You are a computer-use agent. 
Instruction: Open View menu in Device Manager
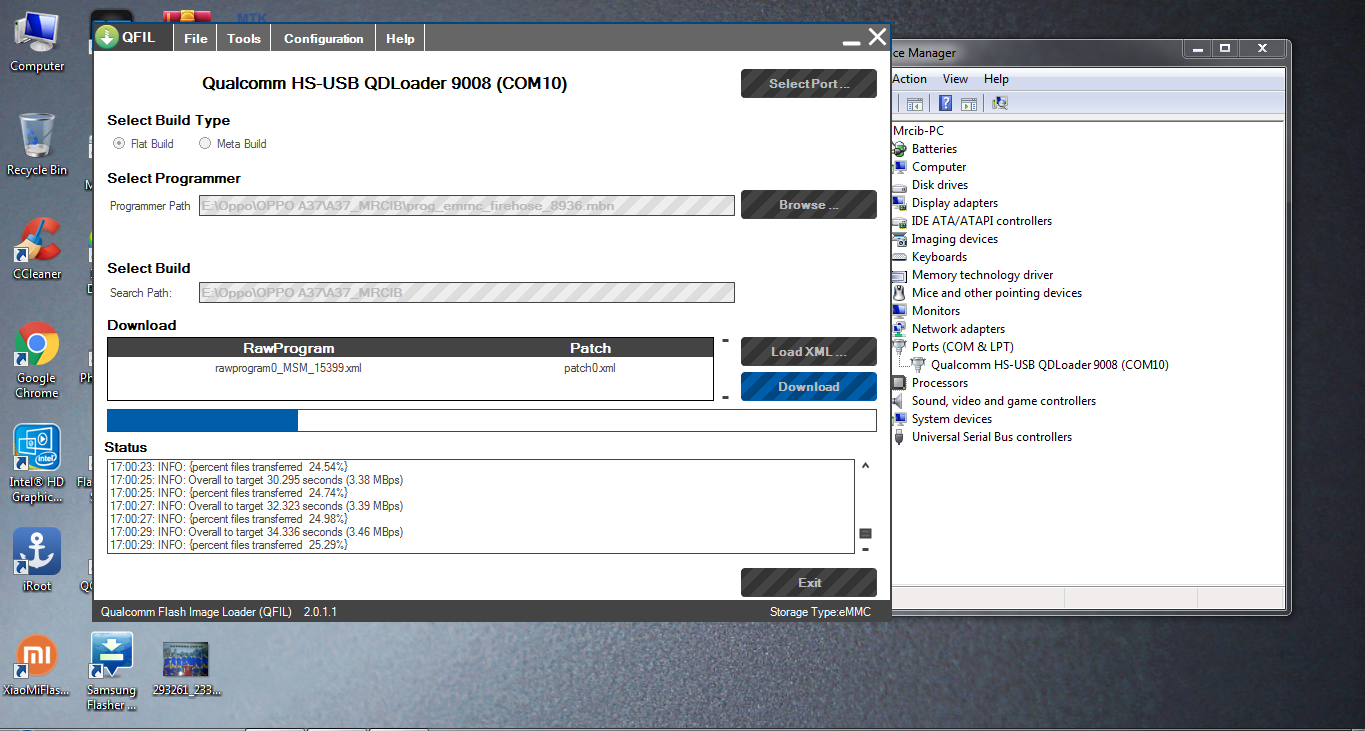[955, 79]
